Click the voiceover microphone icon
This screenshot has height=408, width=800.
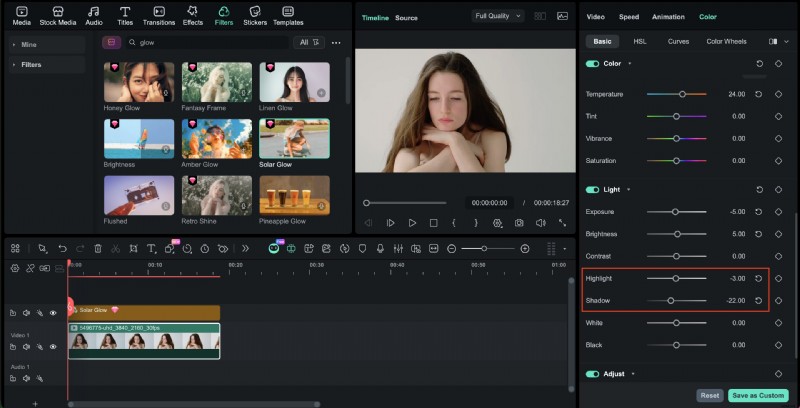380,248
